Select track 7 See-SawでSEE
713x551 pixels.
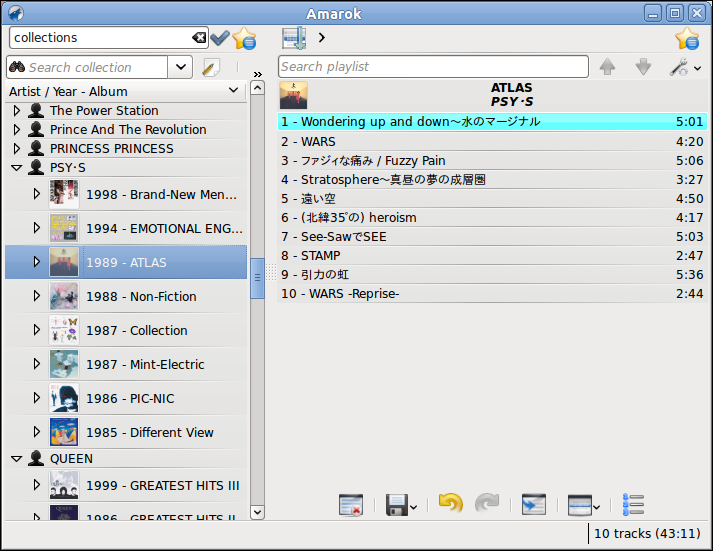492,236
